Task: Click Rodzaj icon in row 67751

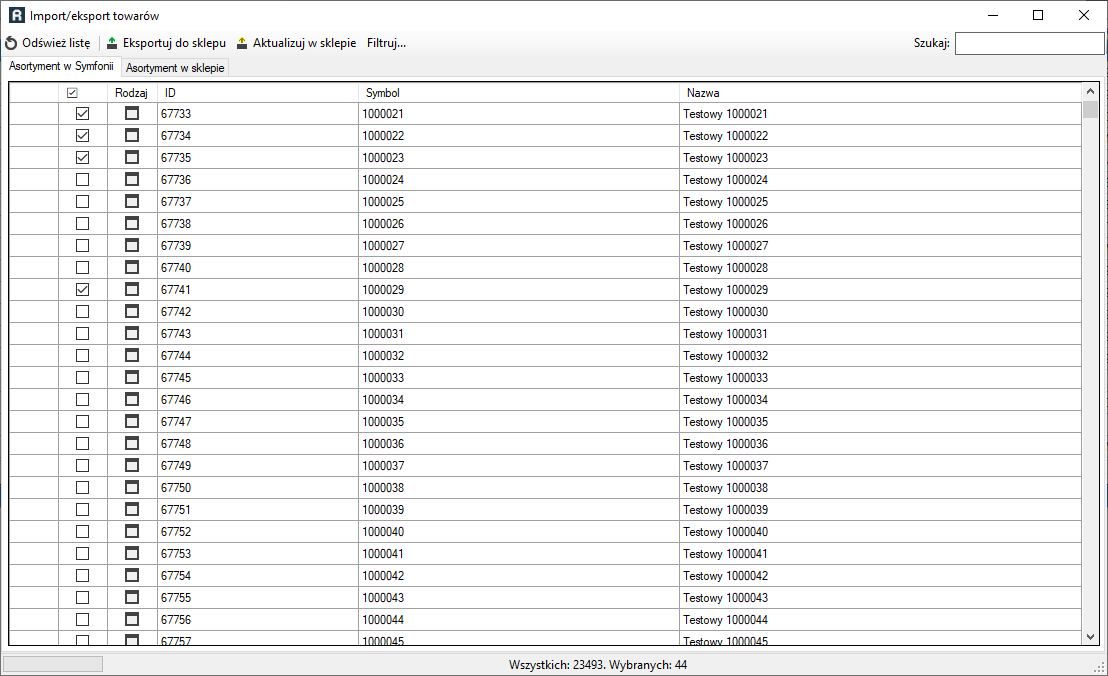Action: [132, 509]
